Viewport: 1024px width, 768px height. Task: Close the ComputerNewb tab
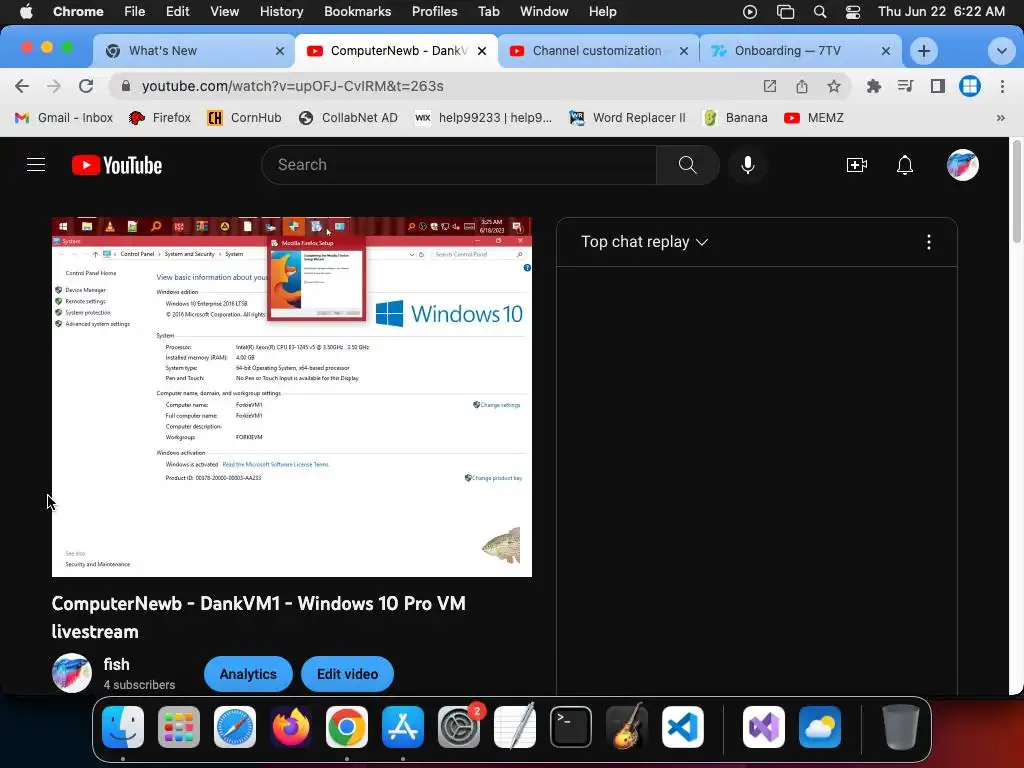pos(482,51)
